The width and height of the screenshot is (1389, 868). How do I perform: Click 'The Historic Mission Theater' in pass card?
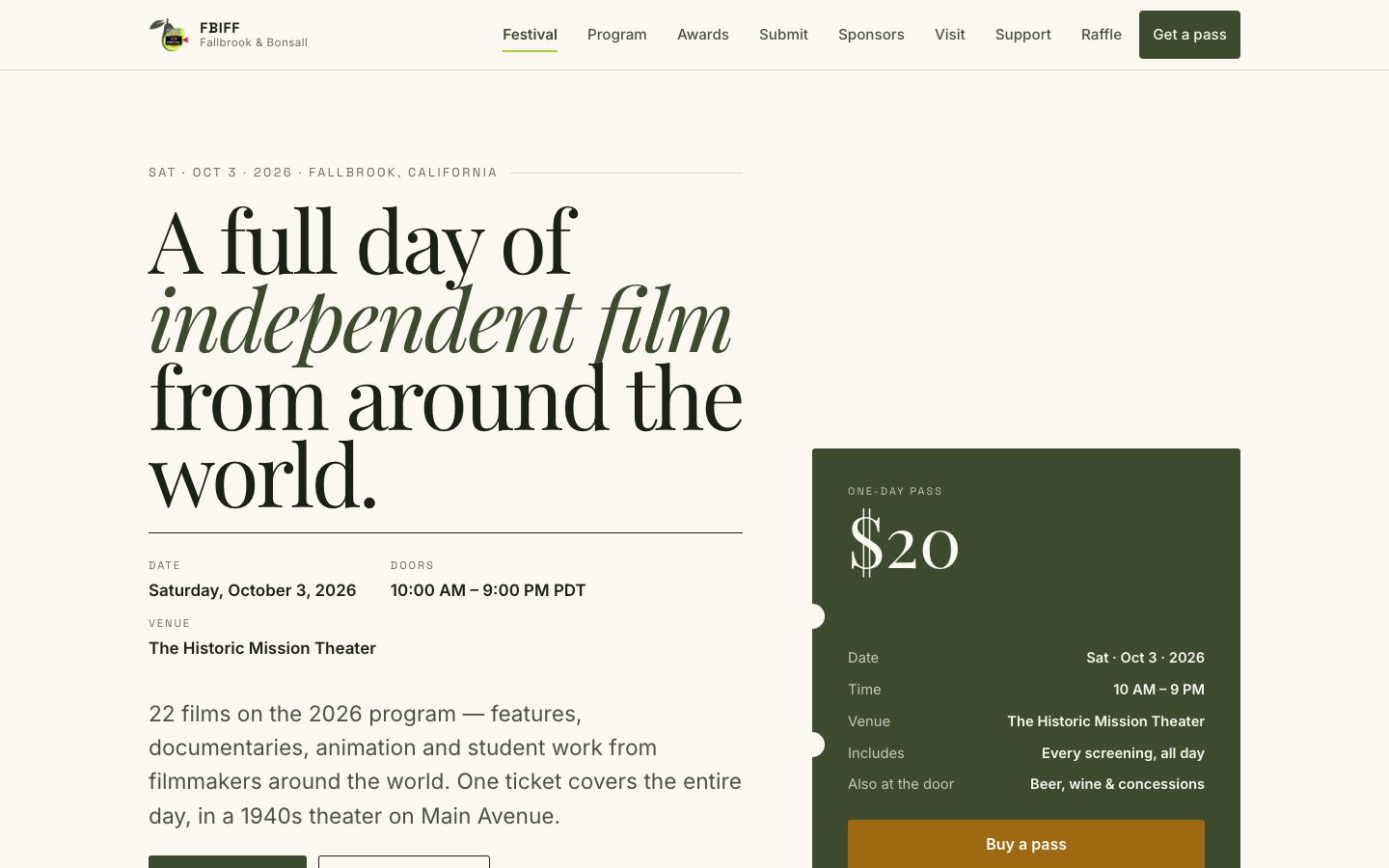coord(1105,721)
